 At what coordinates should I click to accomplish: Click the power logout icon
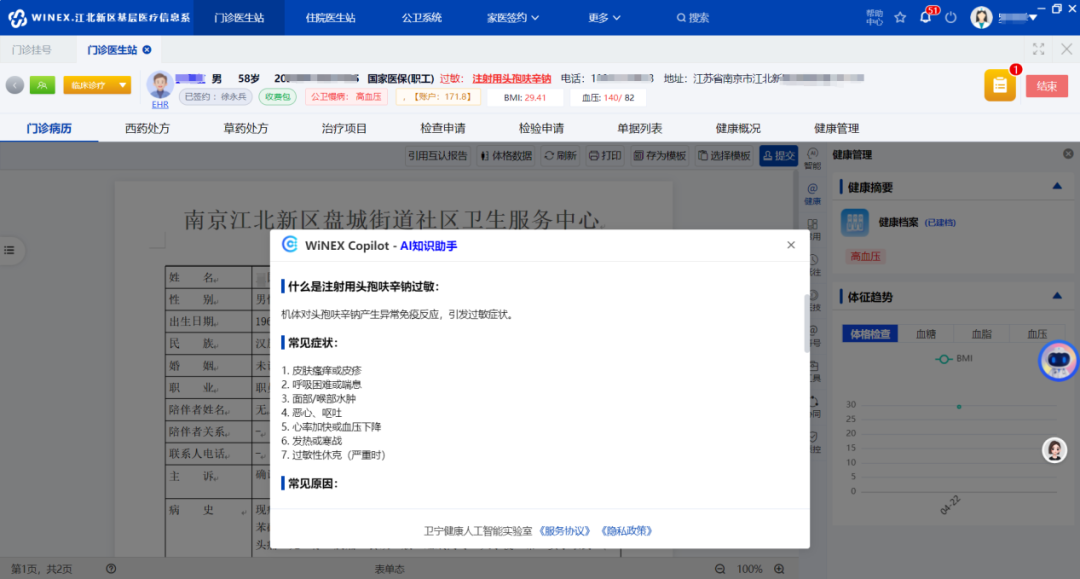[x=950, y=18]
